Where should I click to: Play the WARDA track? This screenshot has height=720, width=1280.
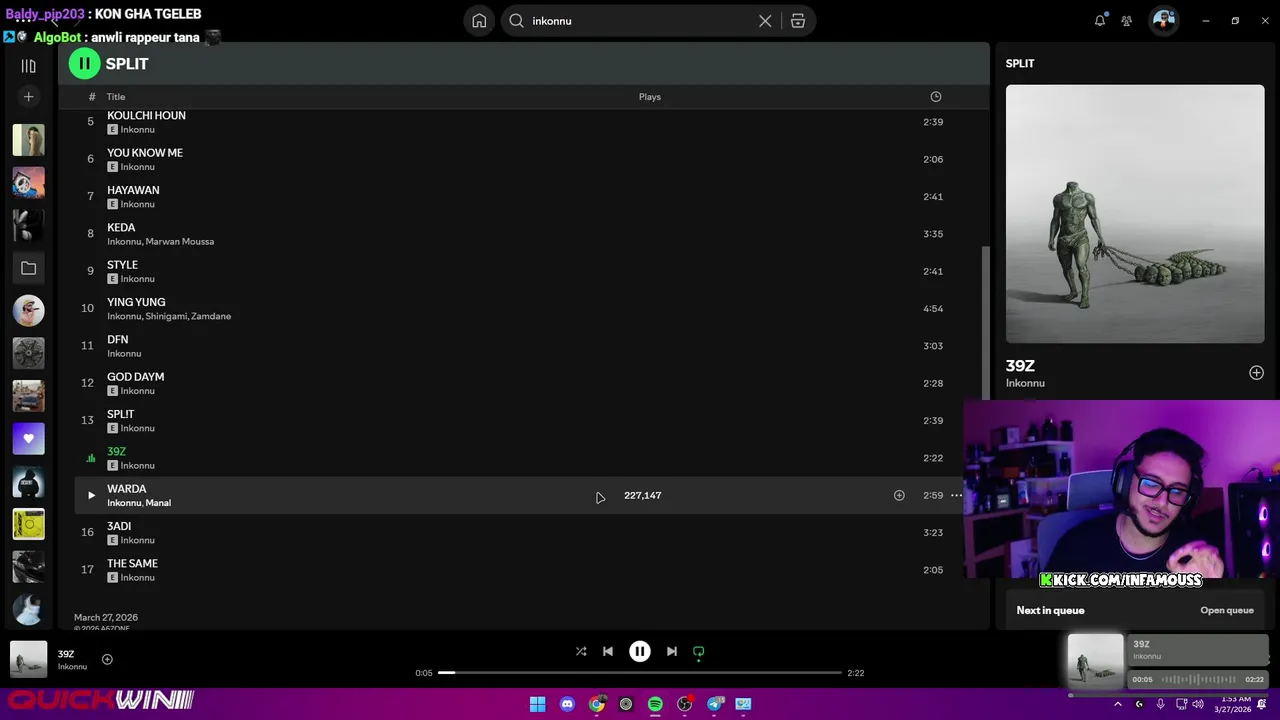click(x=91, y=495)
